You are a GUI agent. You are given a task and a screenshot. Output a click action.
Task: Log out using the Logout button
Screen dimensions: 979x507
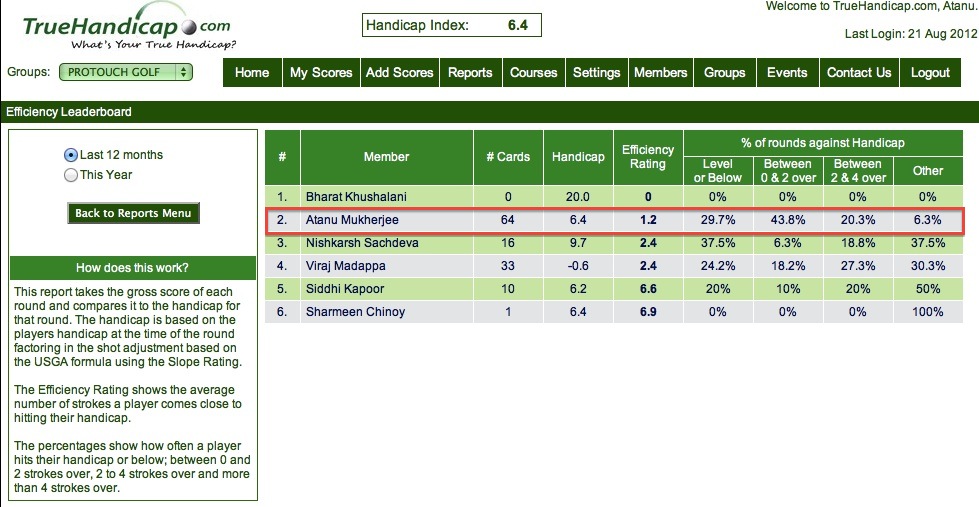pyautogui.click(x=930, y=73)
